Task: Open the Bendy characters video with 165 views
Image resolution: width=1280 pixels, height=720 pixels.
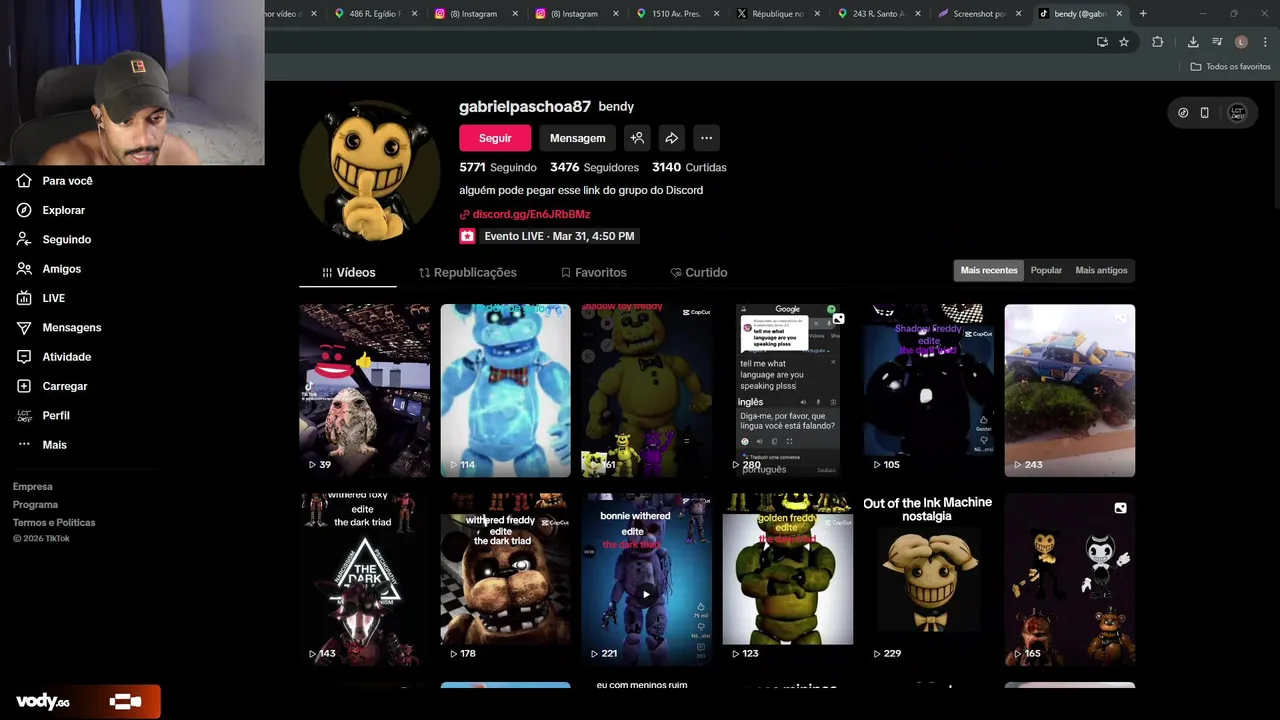Action: [x=1070, y=579]
